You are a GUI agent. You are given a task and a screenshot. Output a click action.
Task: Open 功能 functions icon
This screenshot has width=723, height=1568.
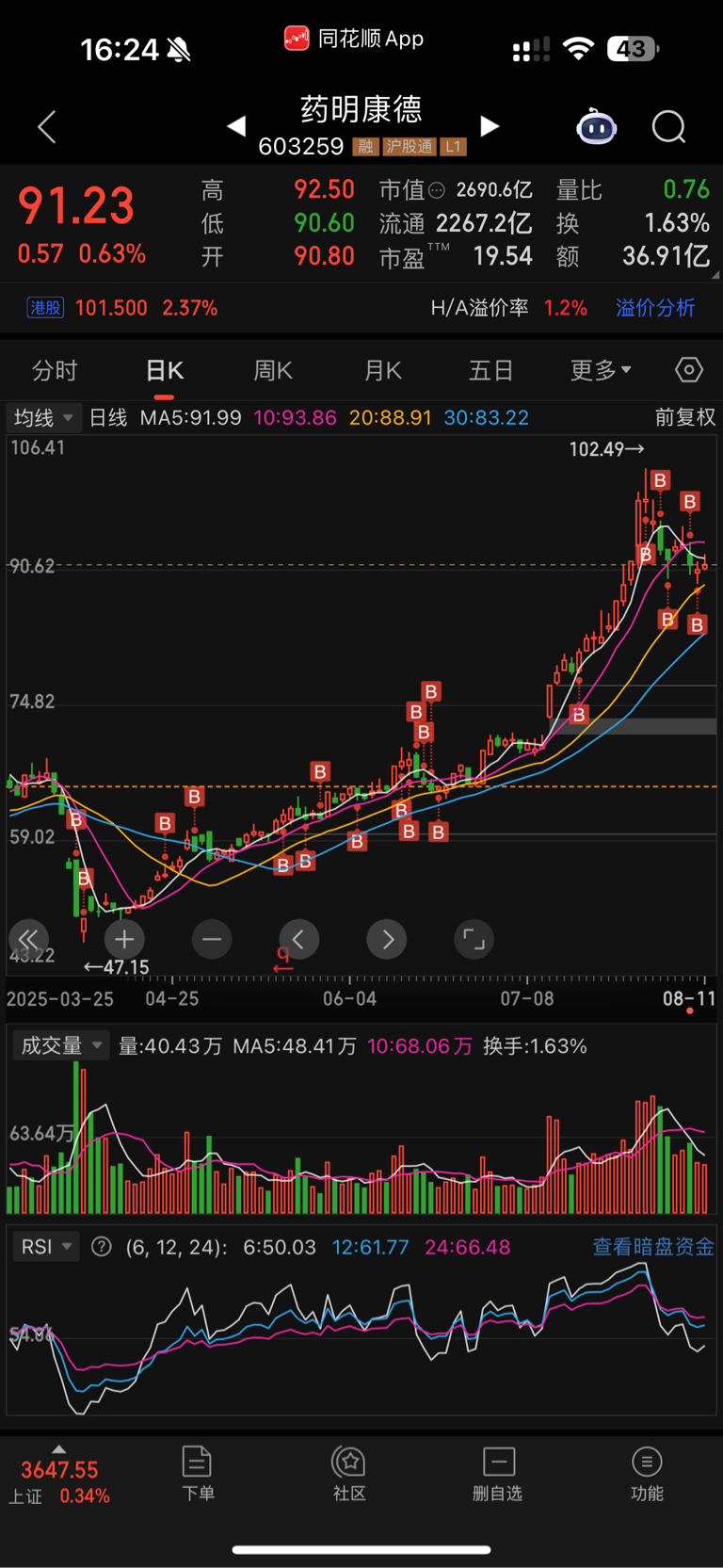point(647,1474)
